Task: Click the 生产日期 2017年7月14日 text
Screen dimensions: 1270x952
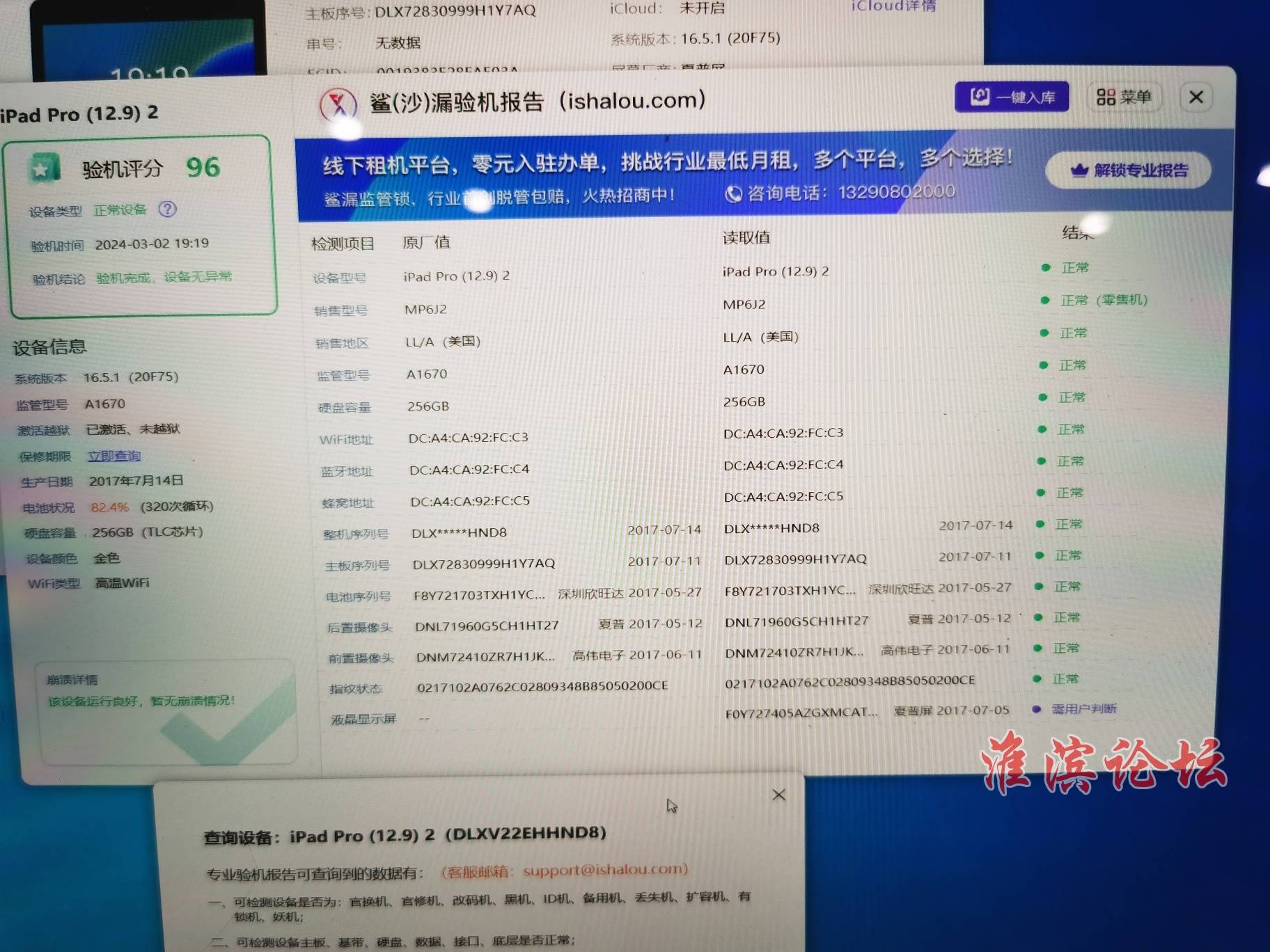Action: tap(136, 481)
